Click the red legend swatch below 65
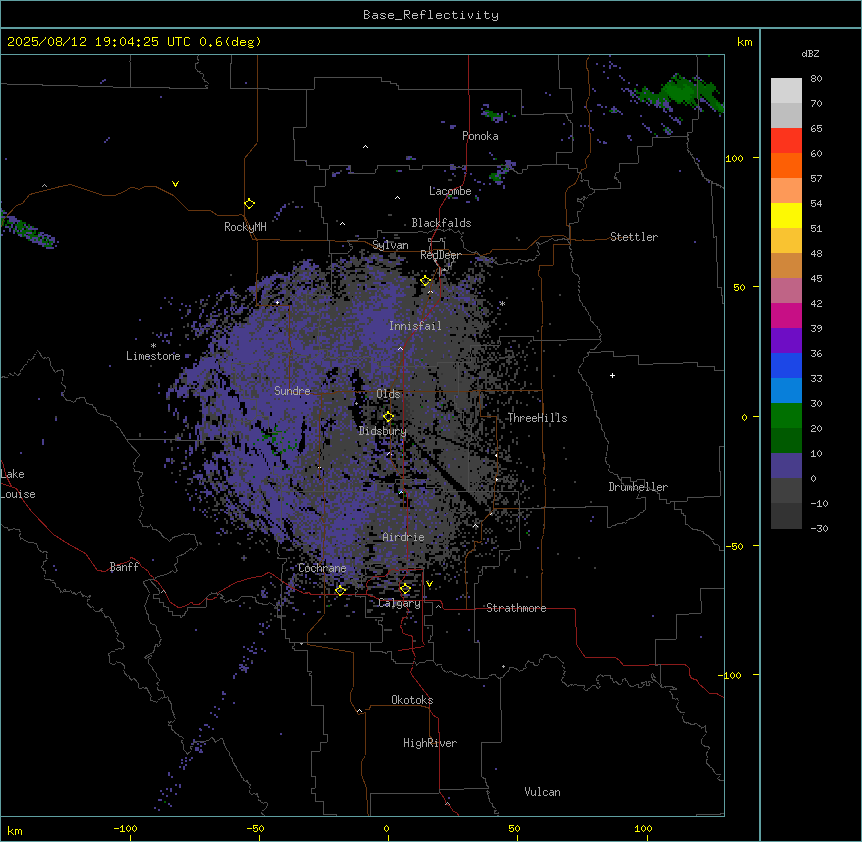 coord(786,141)
